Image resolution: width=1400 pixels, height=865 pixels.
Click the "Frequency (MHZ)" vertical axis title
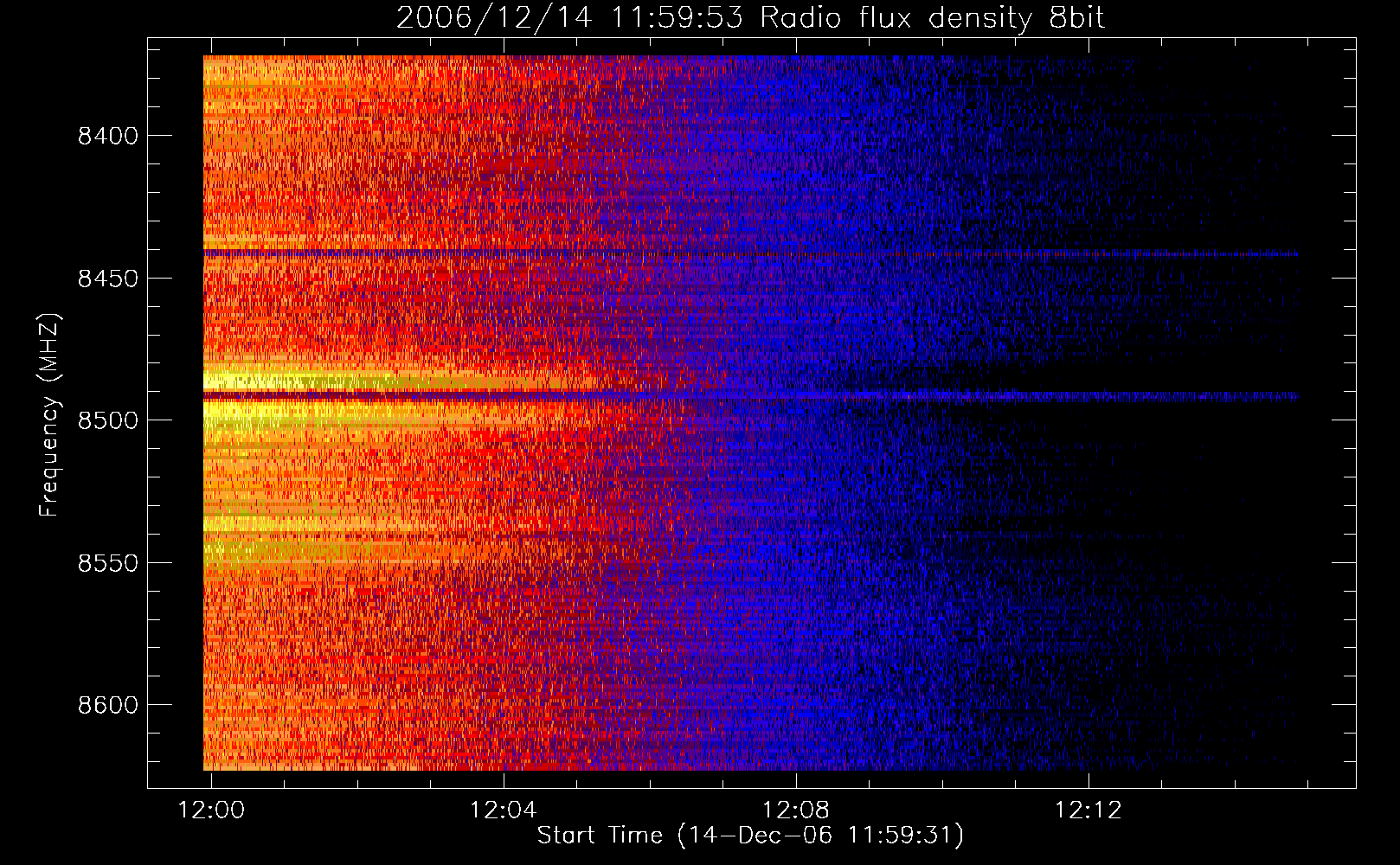pyautogui.click(x=49, y=414)
